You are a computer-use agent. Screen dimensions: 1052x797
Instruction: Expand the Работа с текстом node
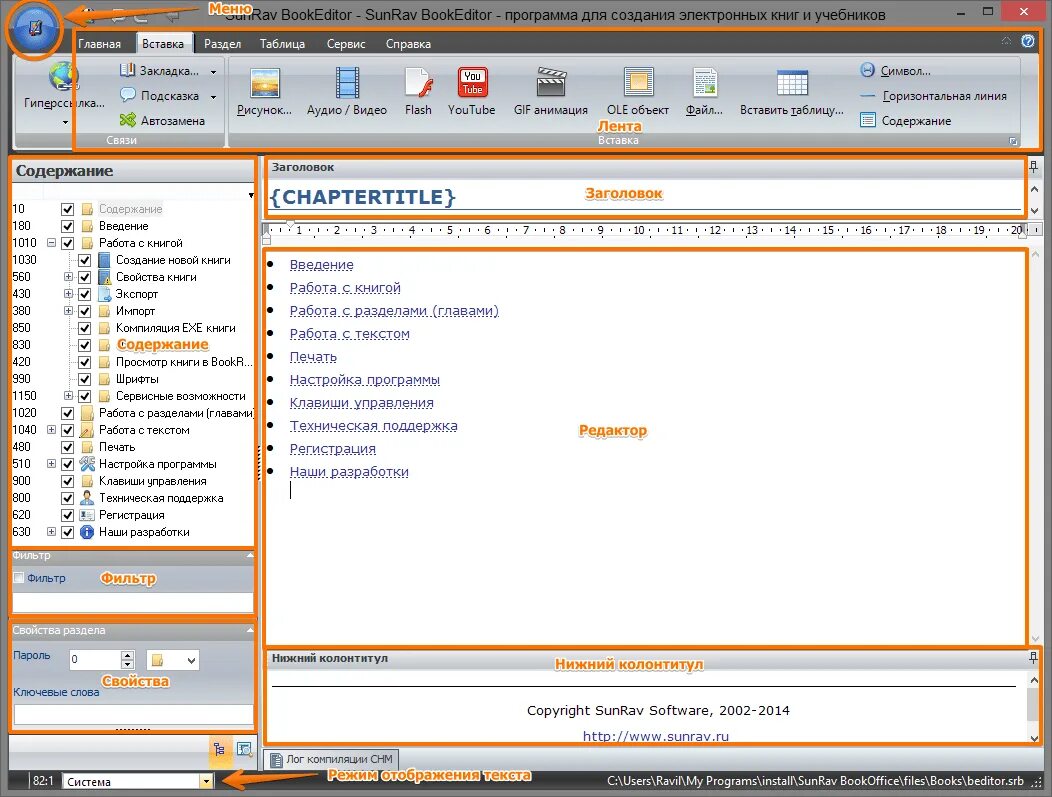51,430
